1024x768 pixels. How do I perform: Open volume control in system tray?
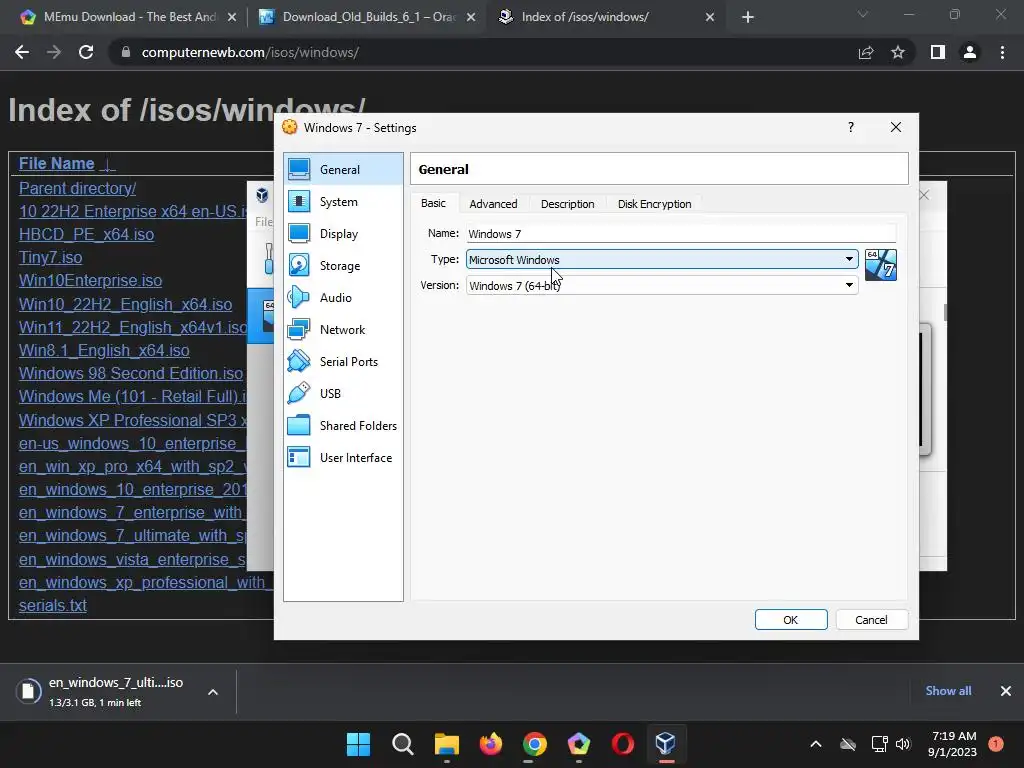coord(903,744)
